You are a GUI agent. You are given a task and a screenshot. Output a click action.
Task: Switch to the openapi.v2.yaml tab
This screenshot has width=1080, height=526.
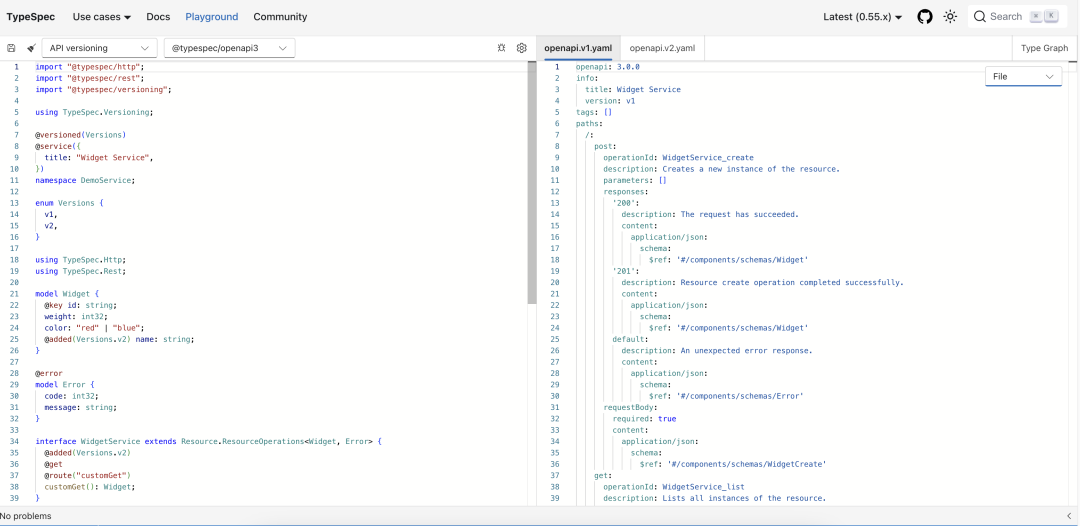click(662, 48)
